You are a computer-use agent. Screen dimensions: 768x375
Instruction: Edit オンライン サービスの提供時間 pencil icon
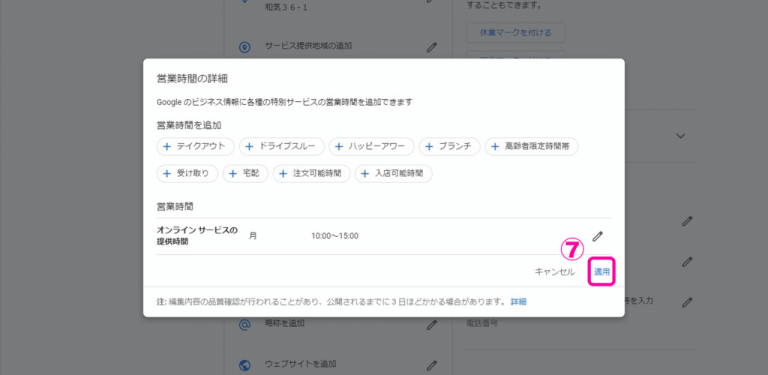click(597, 236)
